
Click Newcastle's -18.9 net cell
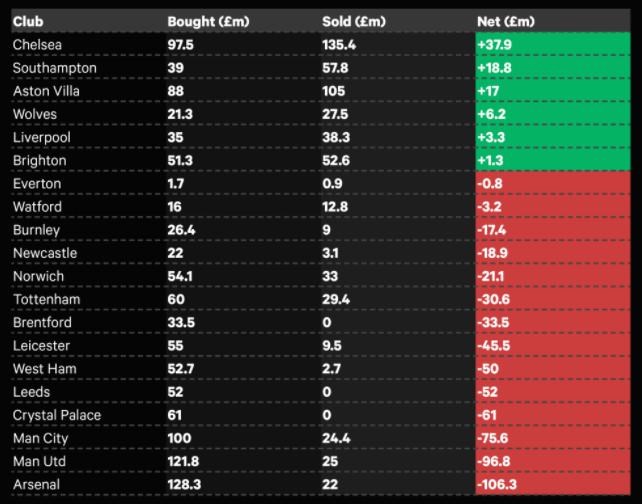point(556,253)
